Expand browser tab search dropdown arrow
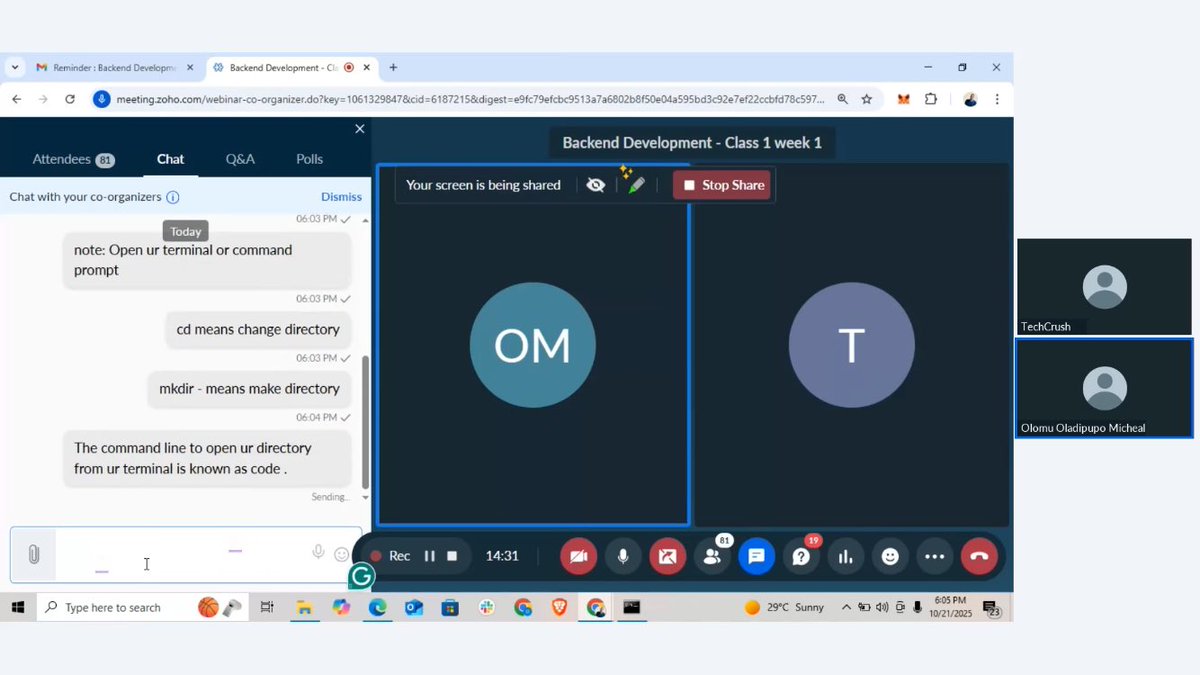The width and height of the screenshot is (1200, 675). click(15, 68)
